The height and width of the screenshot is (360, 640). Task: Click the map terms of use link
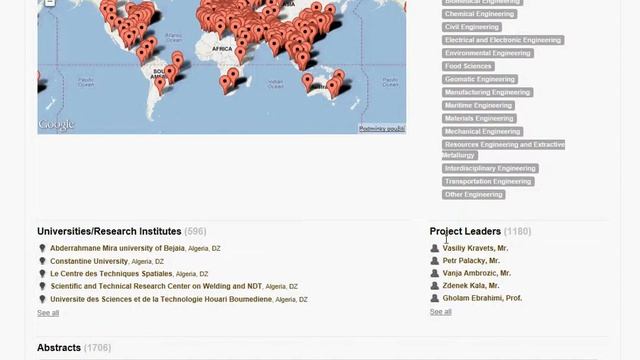point(382,129)
